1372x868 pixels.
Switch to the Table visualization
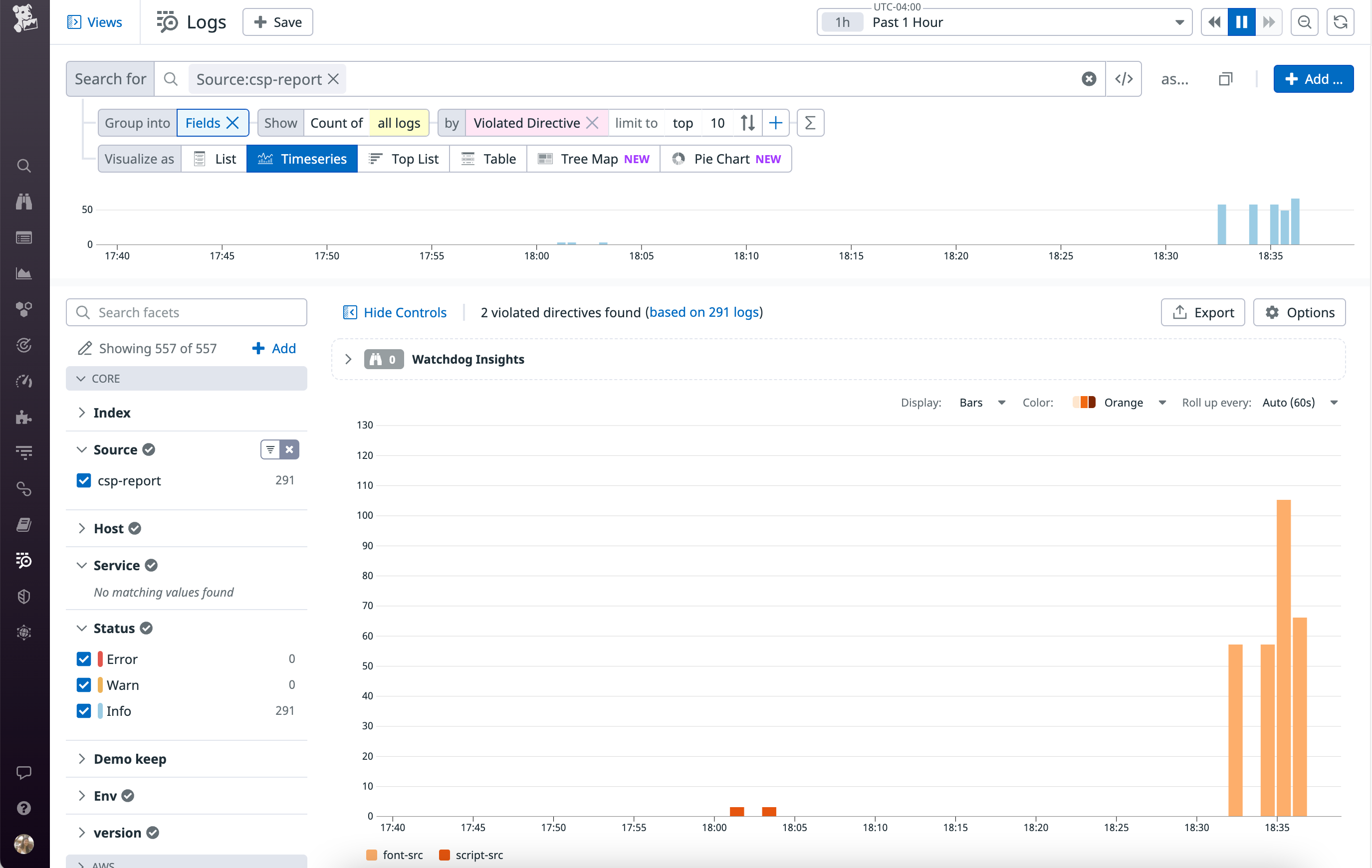488,158
